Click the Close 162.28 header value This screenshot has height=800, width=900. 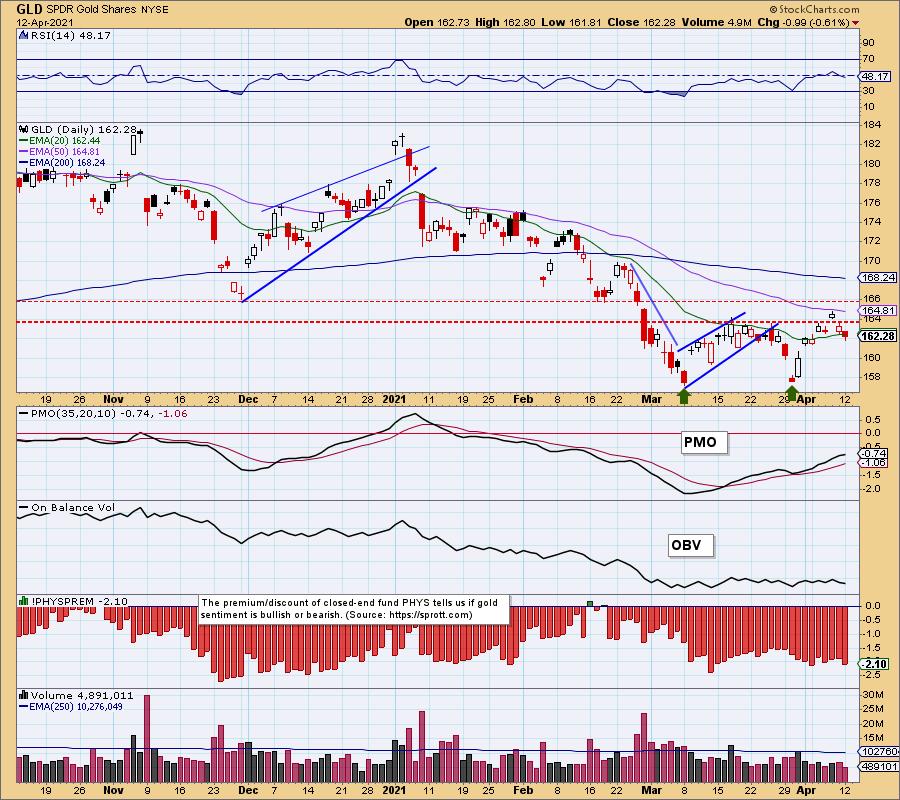point(642,22)
